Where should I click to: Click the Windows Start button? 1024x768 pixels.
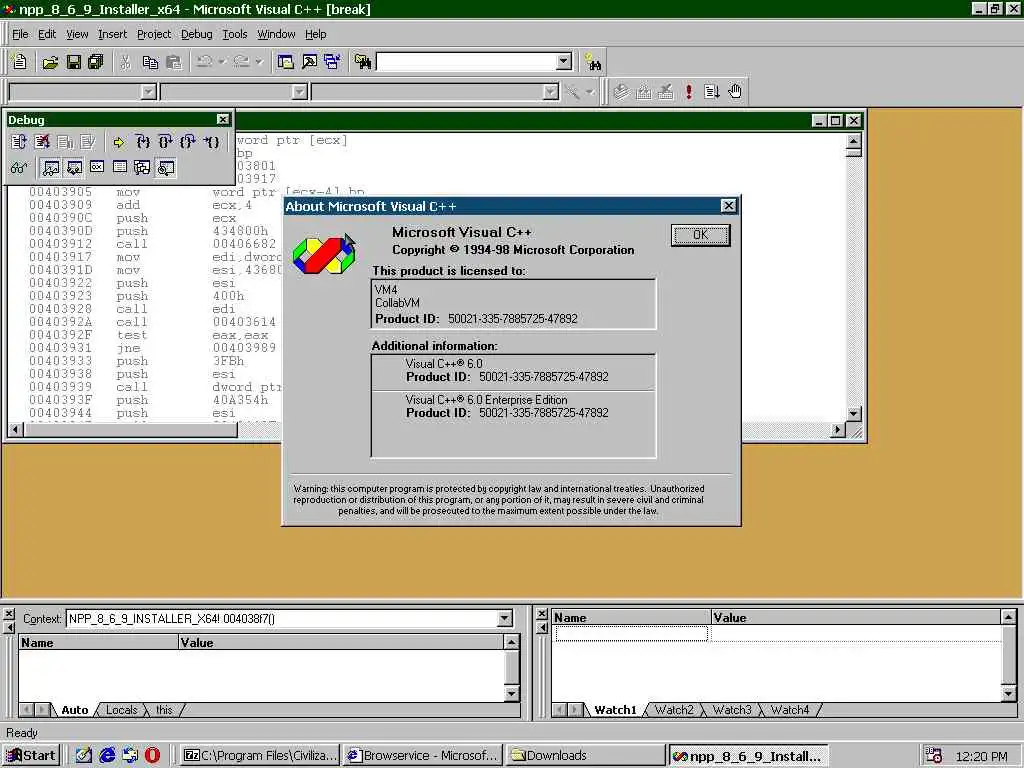(31, 756)
